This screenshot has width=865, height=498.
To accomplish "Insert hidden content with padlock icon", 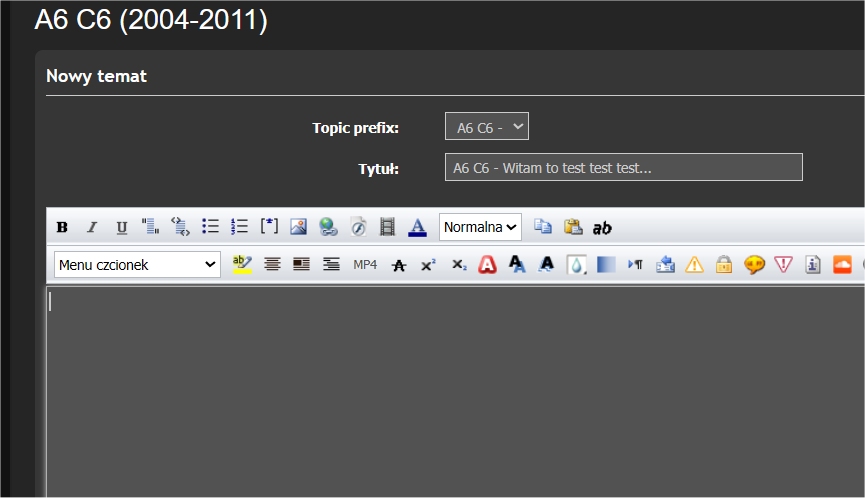I will (x=724, y=265).
